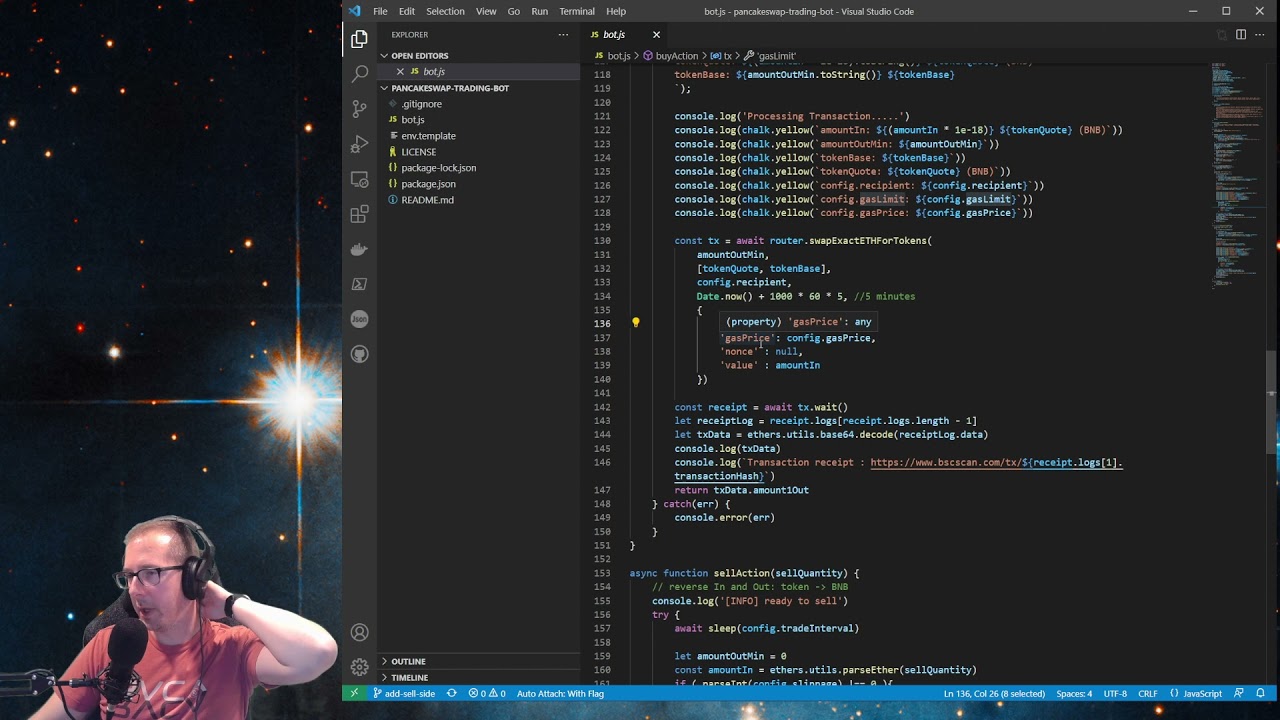This screenshot has width=1280, height=720.
Task: Click the bot.js breadcrumb segment
Action: tap(613, 56)
